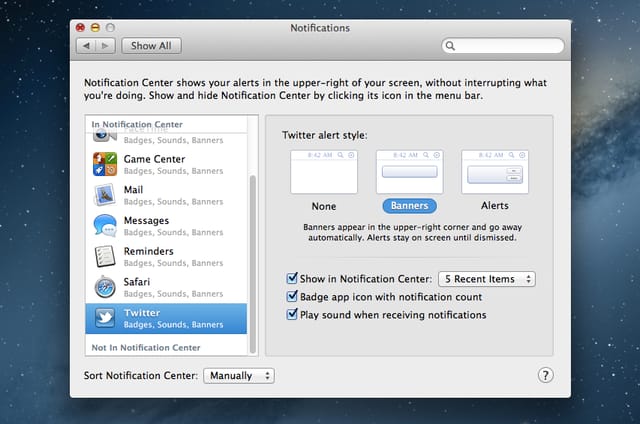Select Game Center in the list
This screenshot has height=424, width=640.
point(166,164)
